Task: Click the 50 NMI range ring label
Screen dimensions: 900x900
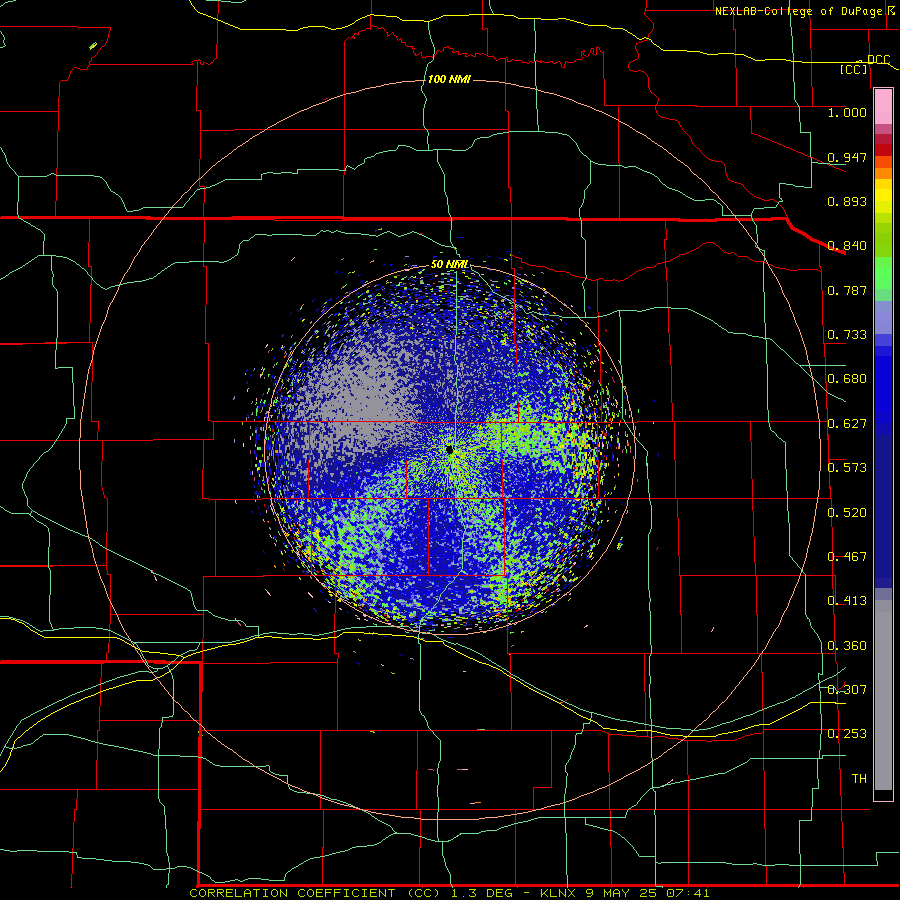Action: coord(449,264)
